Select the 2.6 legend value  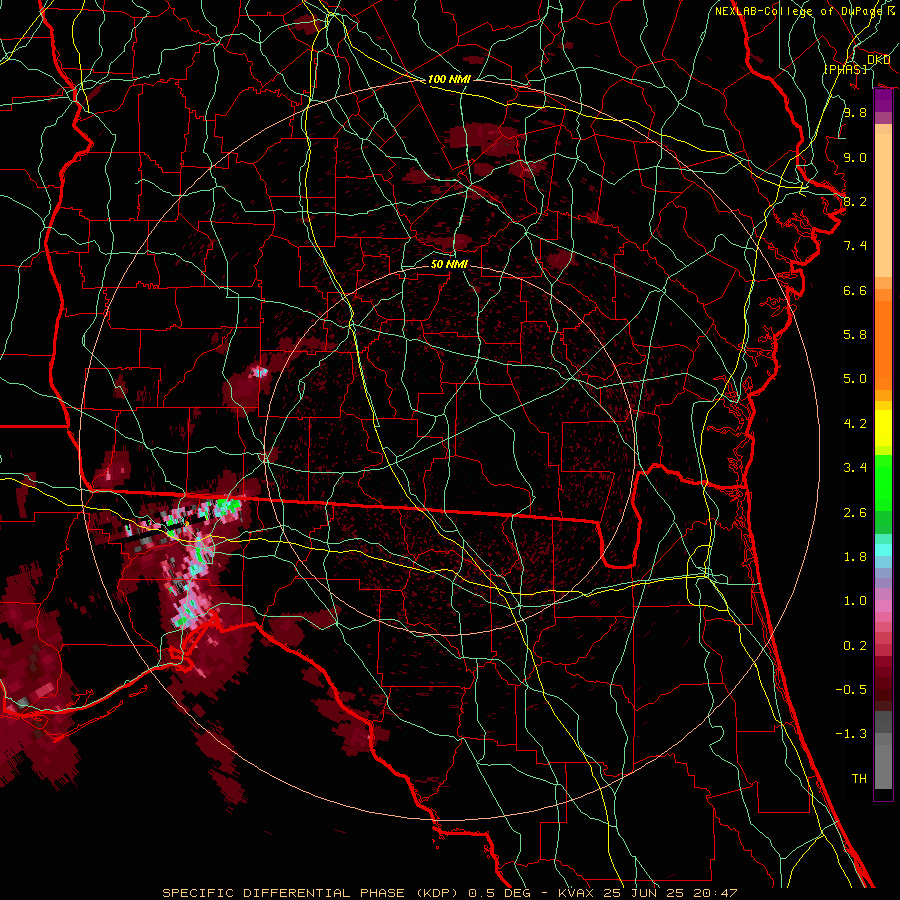coord(855,513)
